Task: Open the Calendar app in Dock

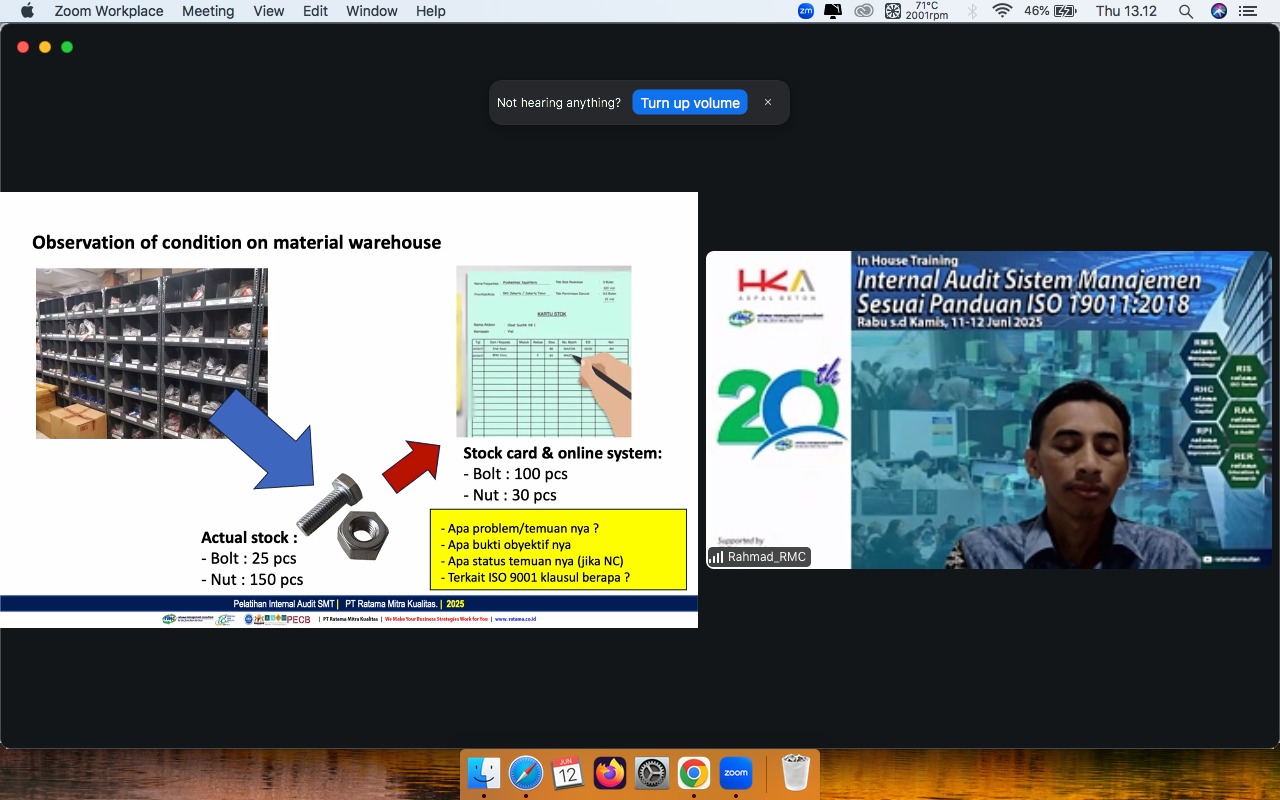Action: (568, 773)
